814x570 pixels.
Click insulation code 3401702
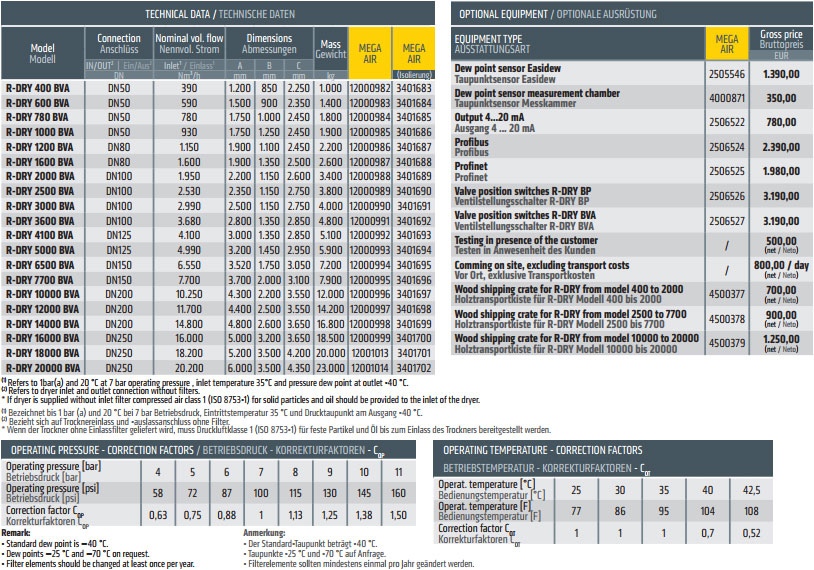(414, 368)
